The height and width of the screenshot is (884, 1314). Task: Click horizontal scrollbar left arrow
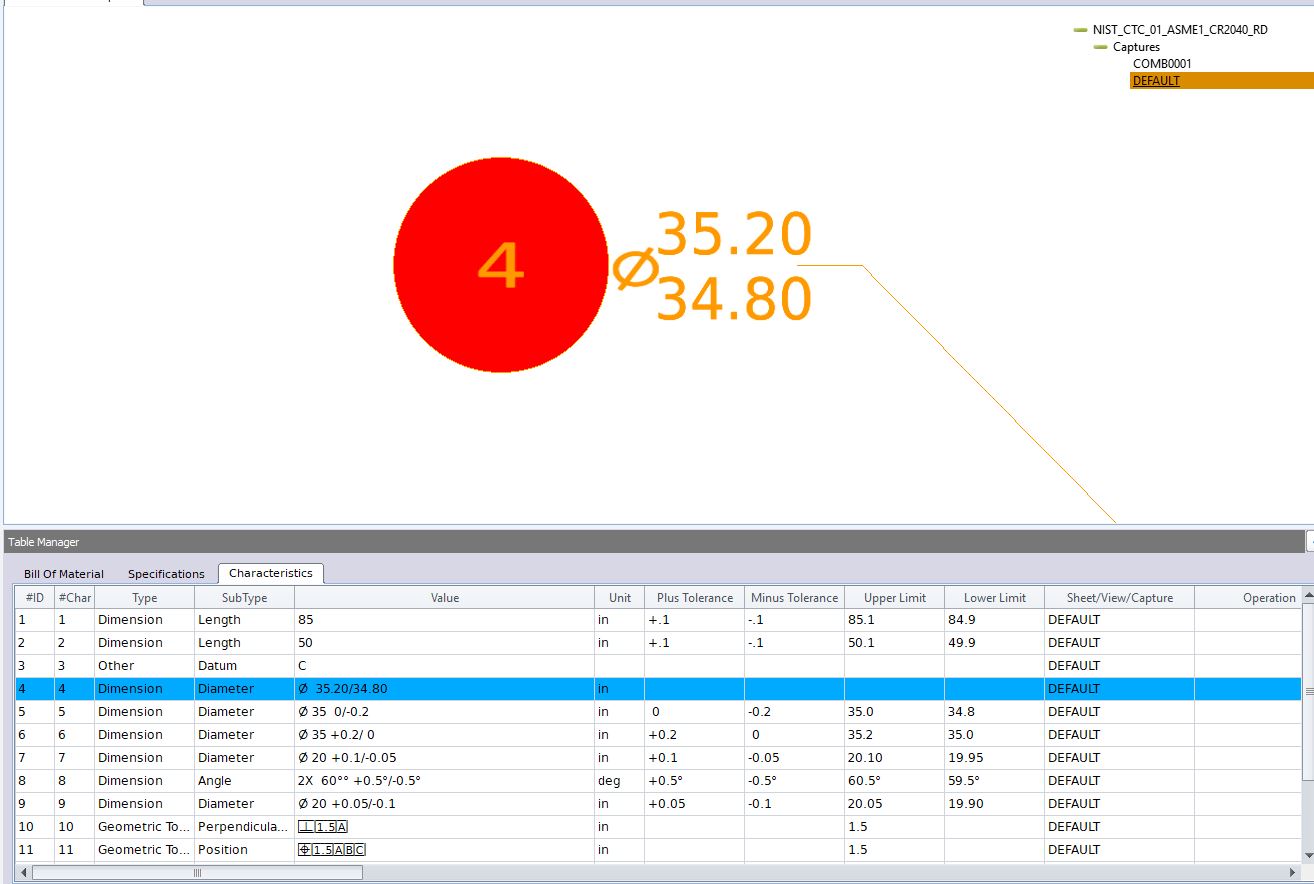tap(24, 873)
